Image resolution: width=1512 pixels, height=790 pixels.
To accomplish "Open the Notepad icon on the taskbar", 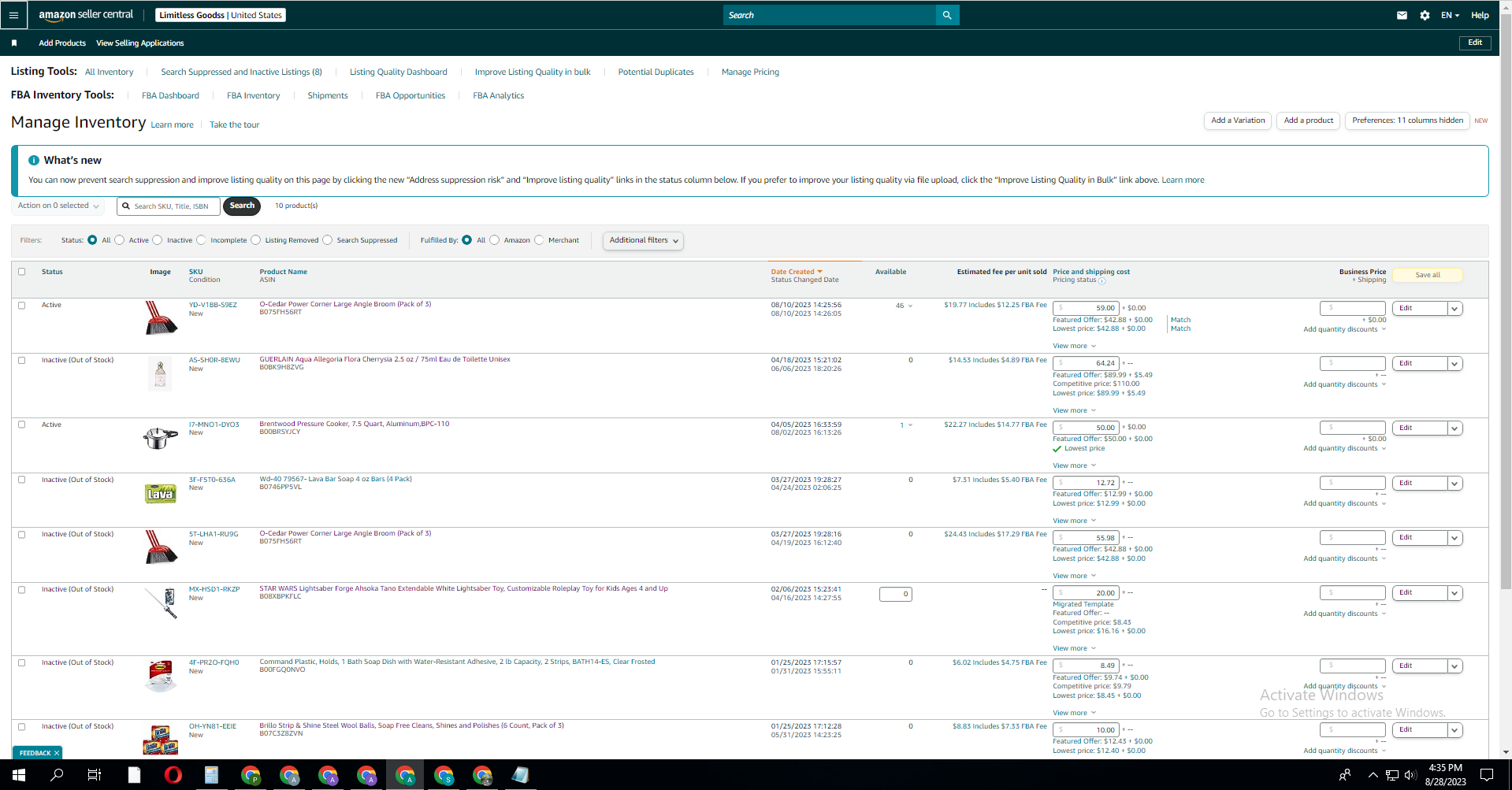I will pos(520,775).
